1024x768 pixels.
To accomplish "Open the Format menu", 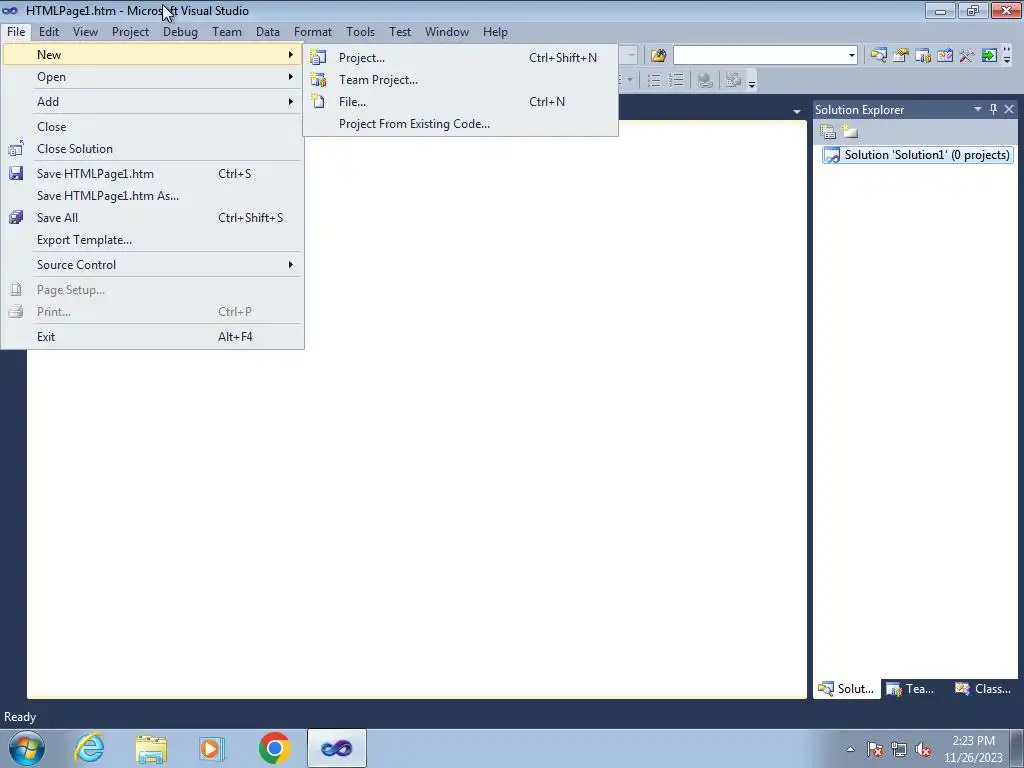I will point(312,31).
